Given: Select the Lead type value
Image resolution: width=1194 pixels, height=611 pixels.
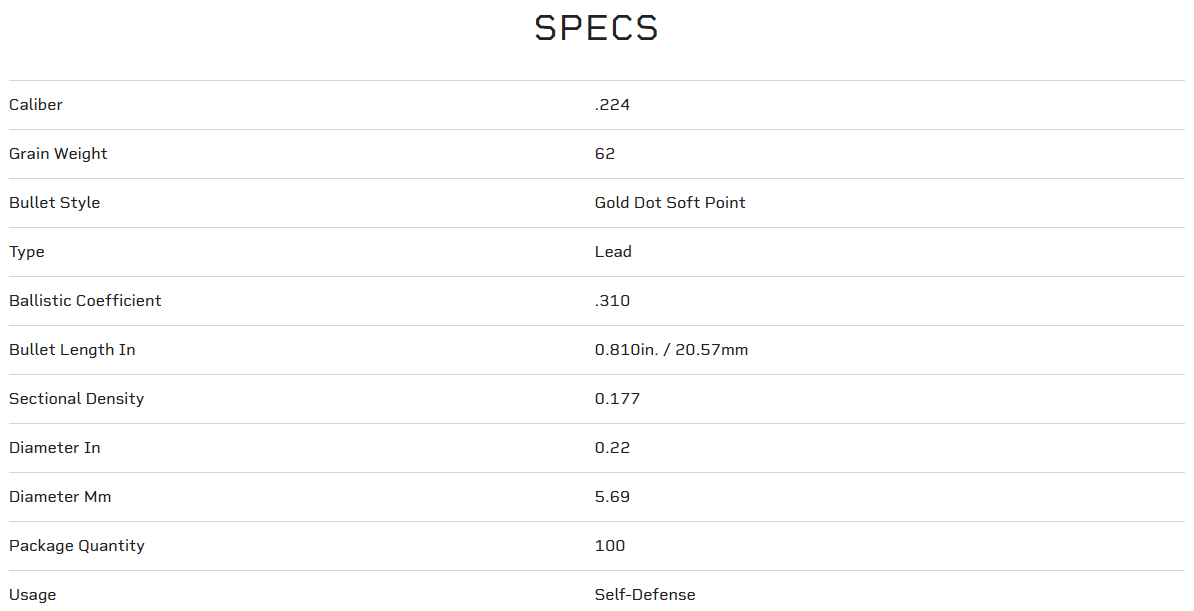Looking at the screenshot, I should click(613, 252).
